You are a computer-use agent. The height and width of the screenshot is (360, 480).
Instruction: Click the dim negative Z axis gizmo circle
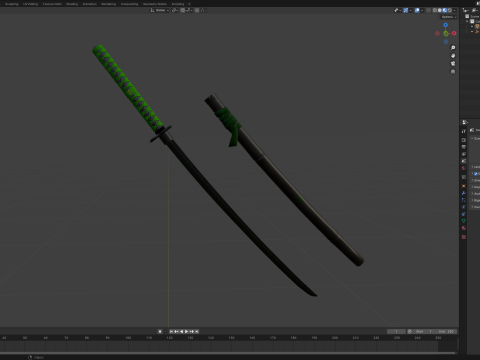(x=446, y=42)
